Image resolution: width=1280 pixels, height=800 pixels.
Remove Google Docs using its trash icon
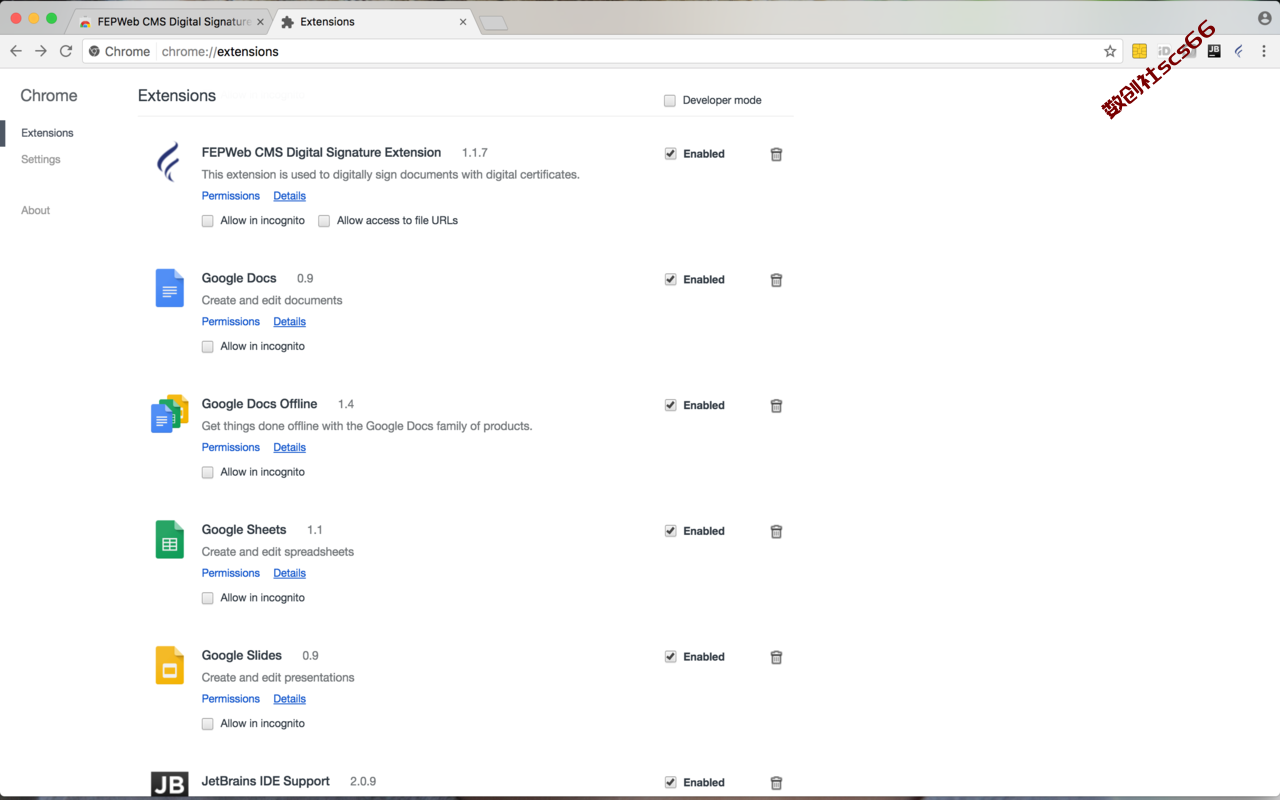[x=776, y=280]
